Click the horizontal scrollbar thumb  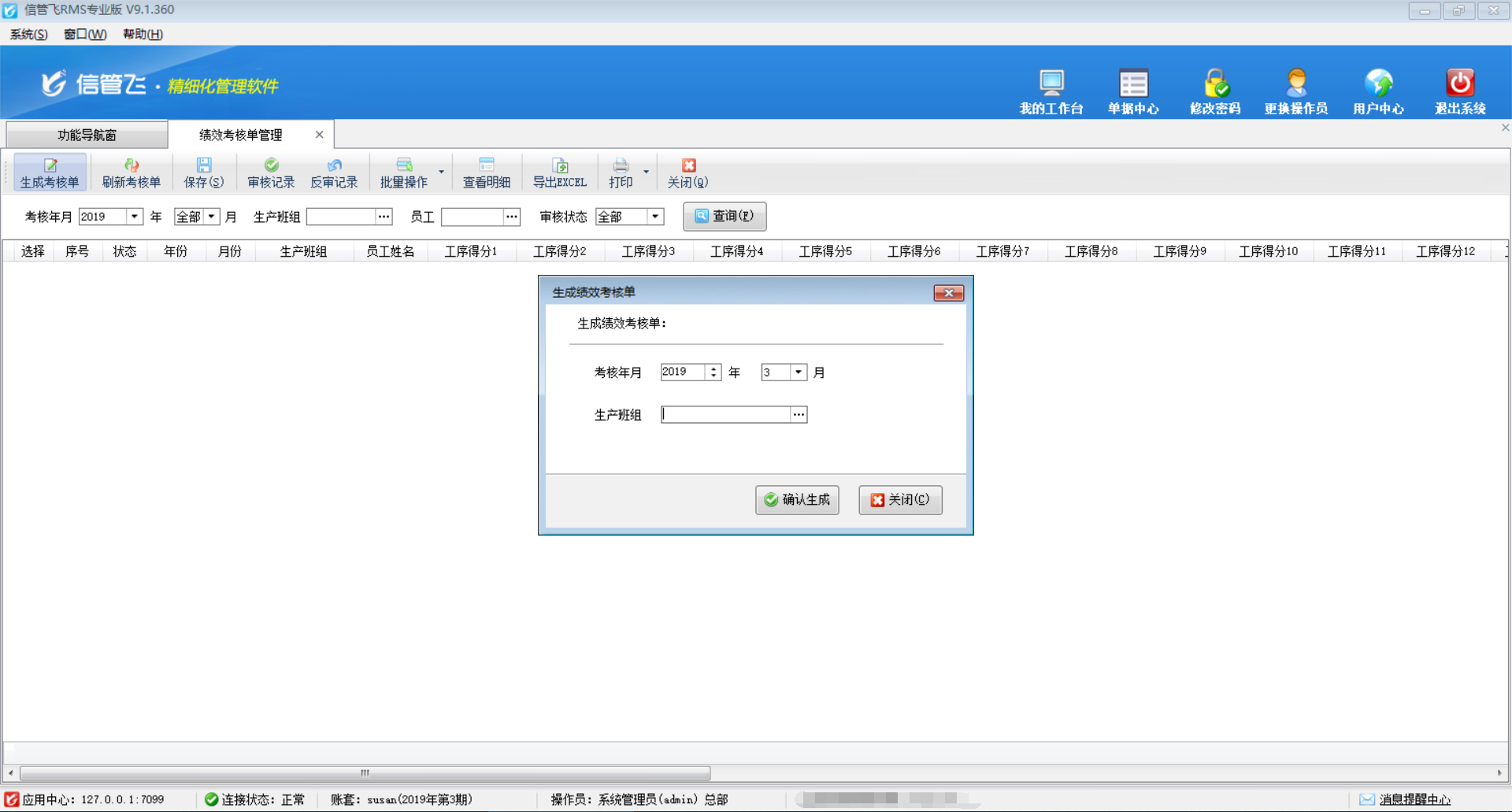(x=365, y=773)
